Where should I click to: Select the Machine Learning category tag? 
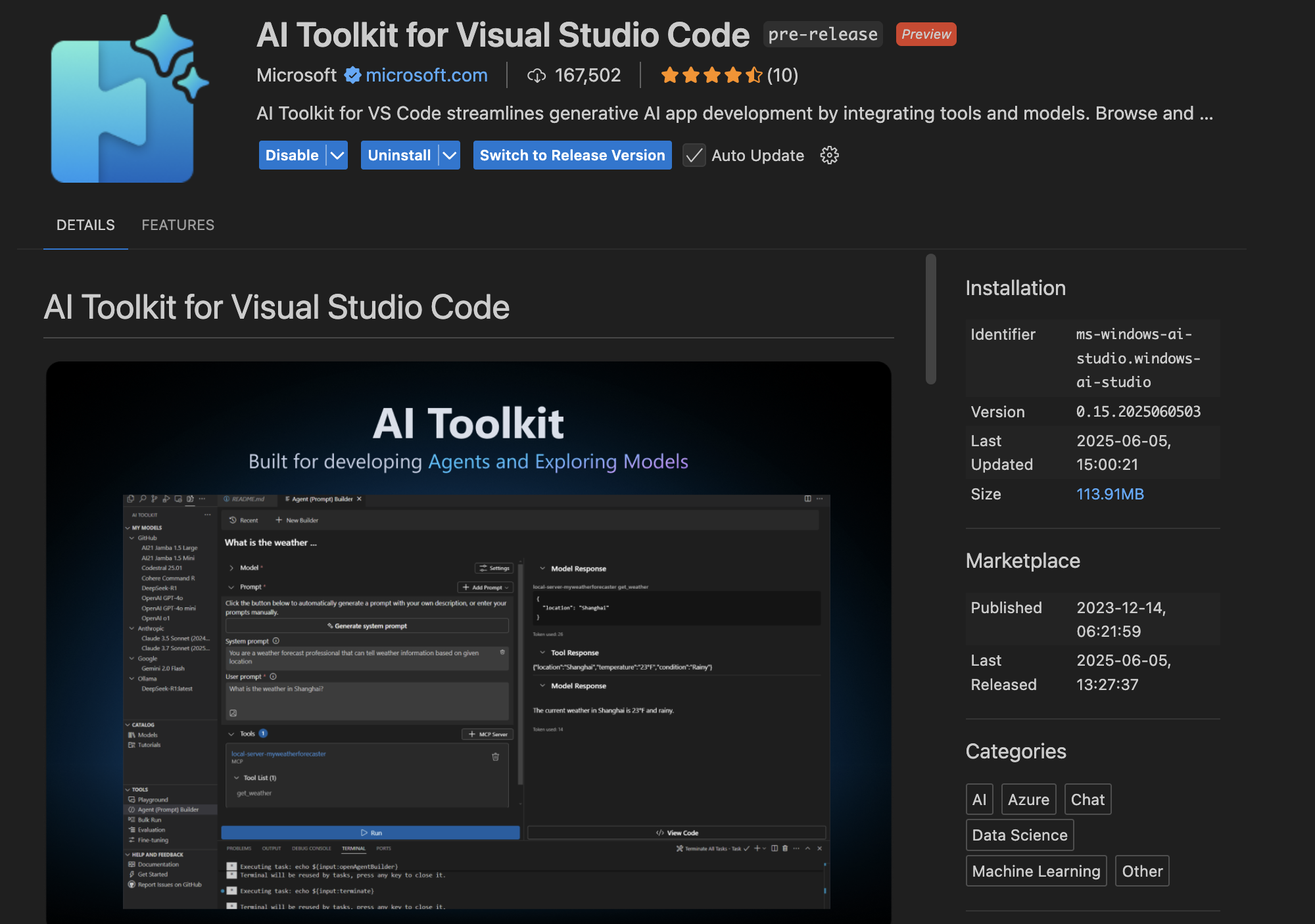[x=1036, y=871]
